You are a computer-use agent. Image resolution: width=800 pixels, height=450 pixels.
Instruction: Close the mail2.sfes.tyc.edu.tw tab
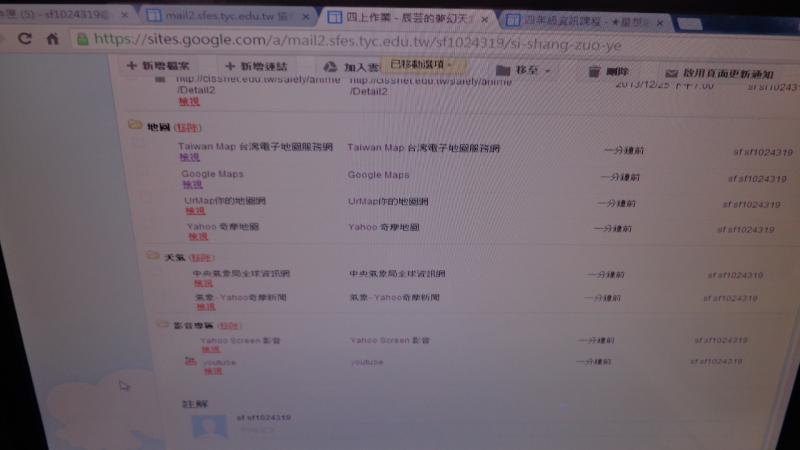click(x=306, y=17)
